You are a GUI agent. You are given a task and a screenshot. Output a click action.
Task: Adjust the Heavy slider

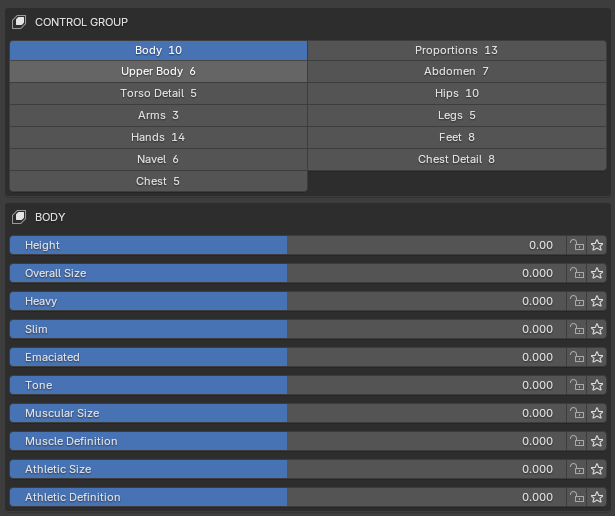point(288,301)
